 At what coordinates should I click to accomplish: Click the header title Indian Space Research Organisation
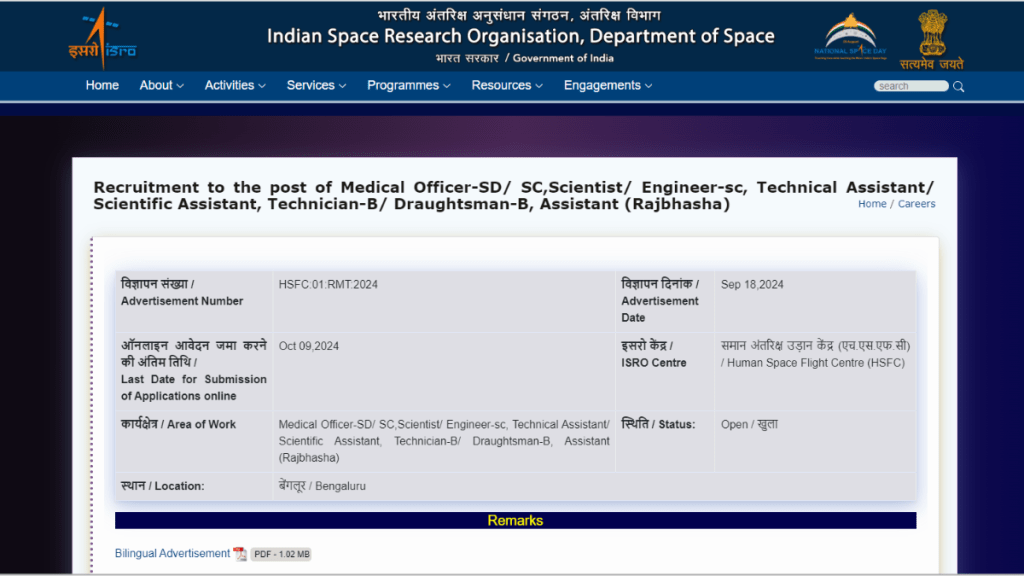pos(520,36)
